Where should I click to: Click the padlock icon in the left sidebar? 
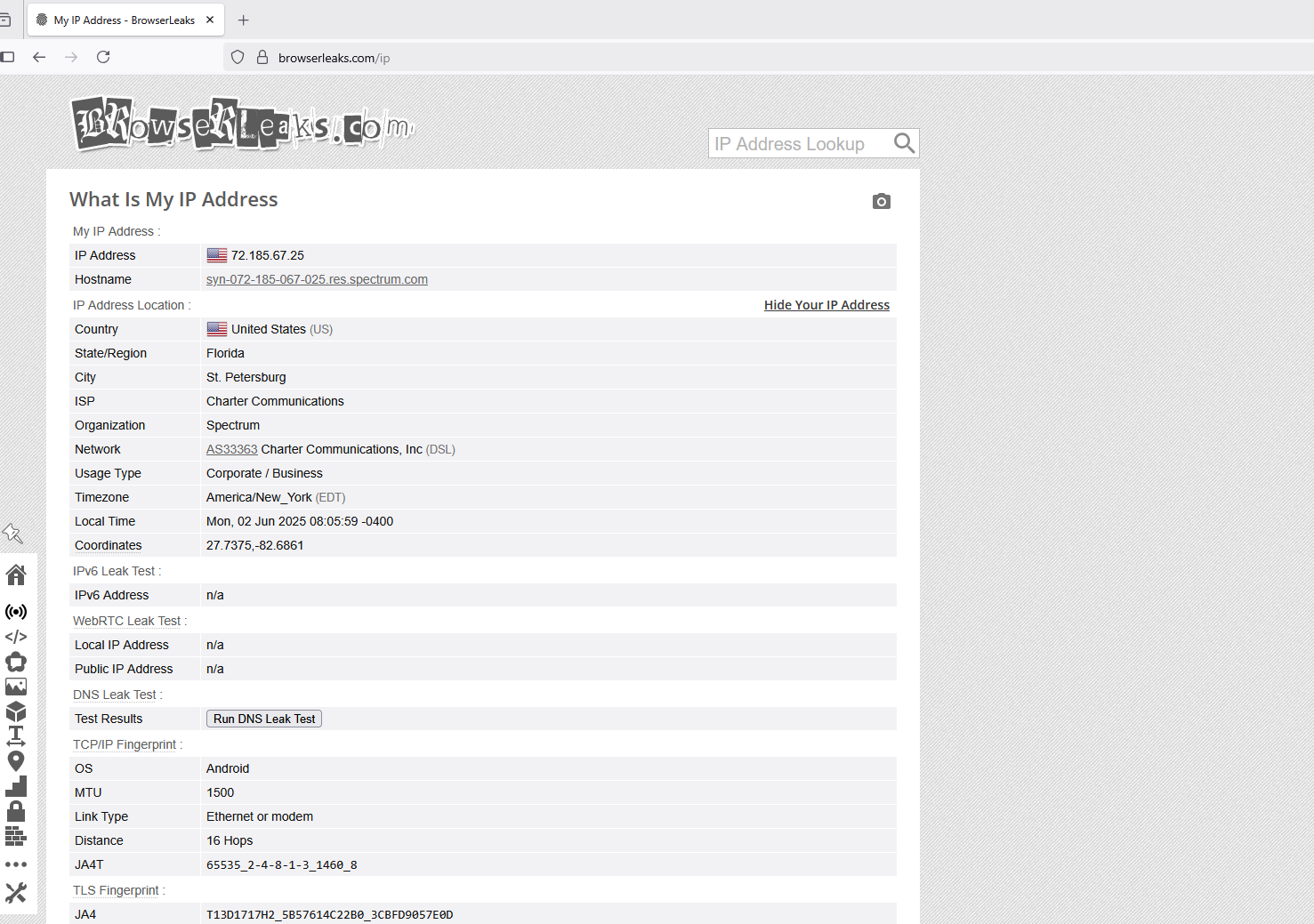16,811
